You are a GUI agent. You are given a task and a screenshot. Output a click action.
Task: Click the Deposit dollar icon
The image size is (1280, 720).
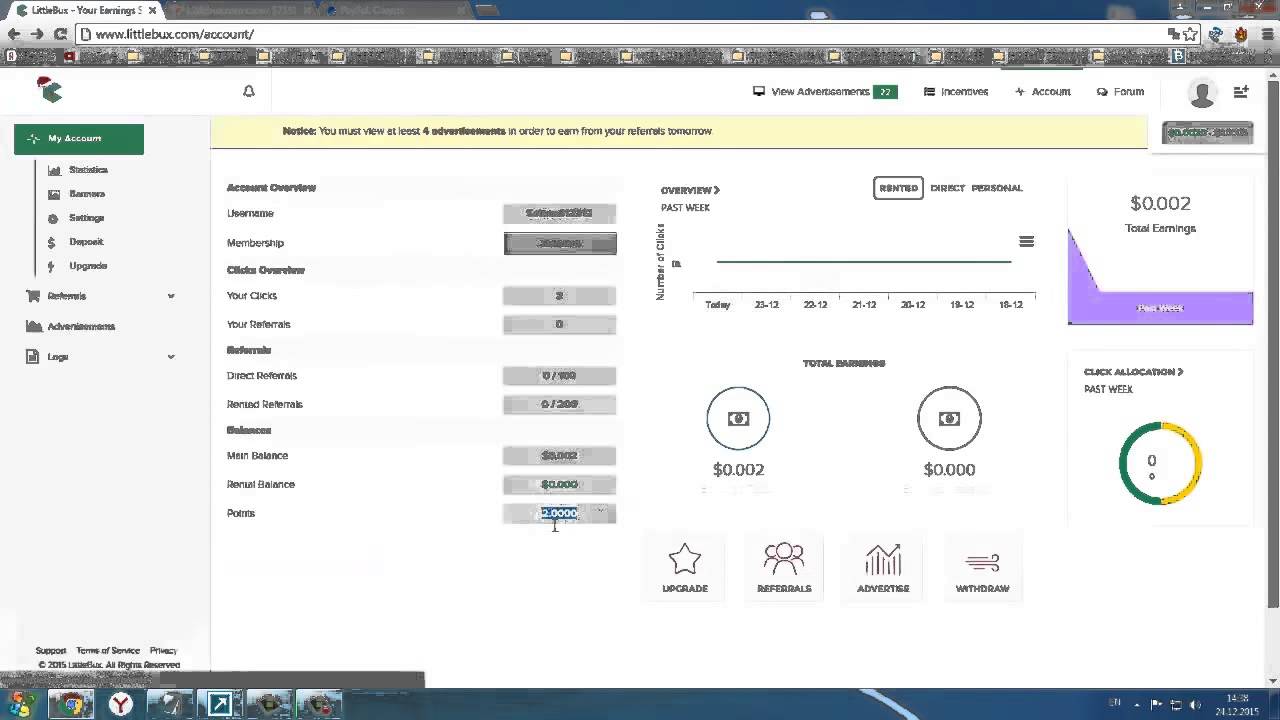point(51,242)
